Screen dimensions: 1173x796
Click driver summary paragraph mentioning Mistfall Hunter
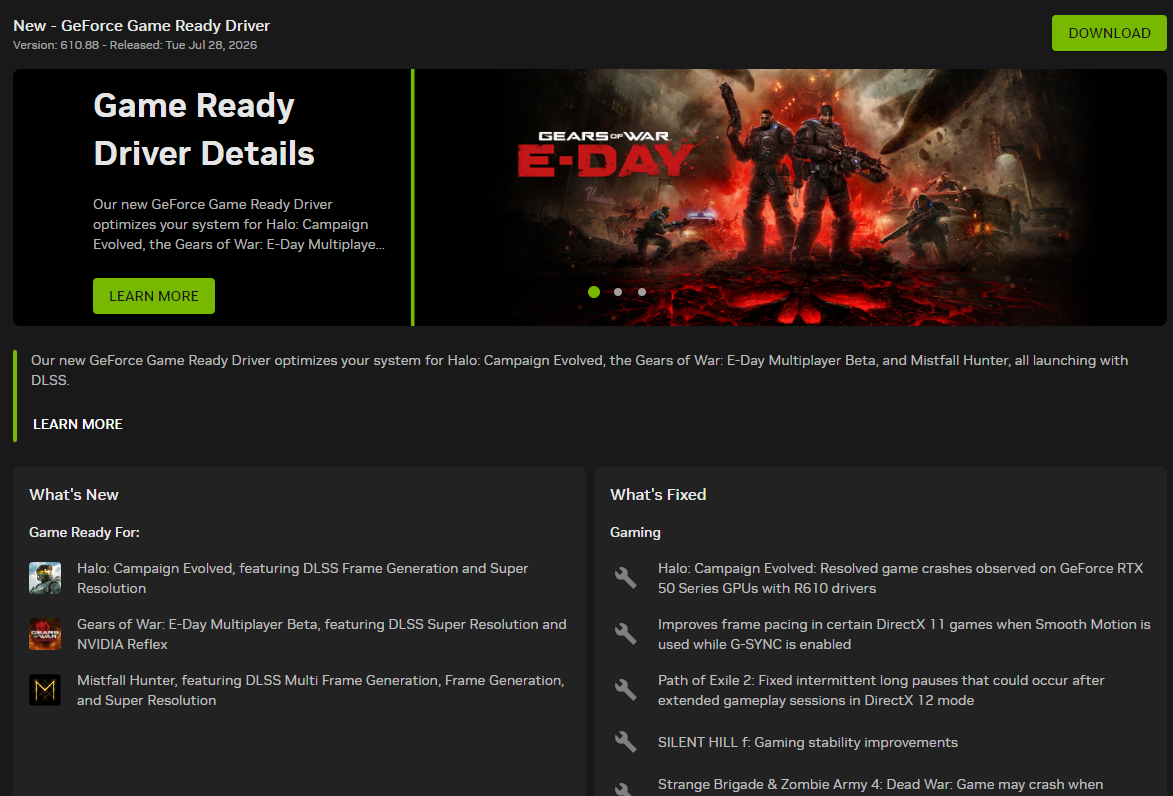[x=579, y=370]
